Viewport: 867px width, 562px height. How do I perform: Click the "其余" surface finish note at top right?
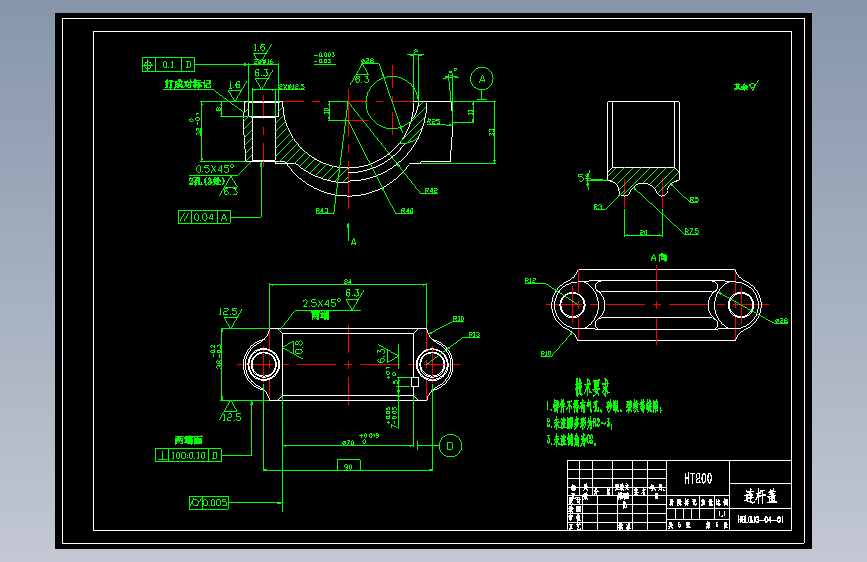[x=746, y=86]
